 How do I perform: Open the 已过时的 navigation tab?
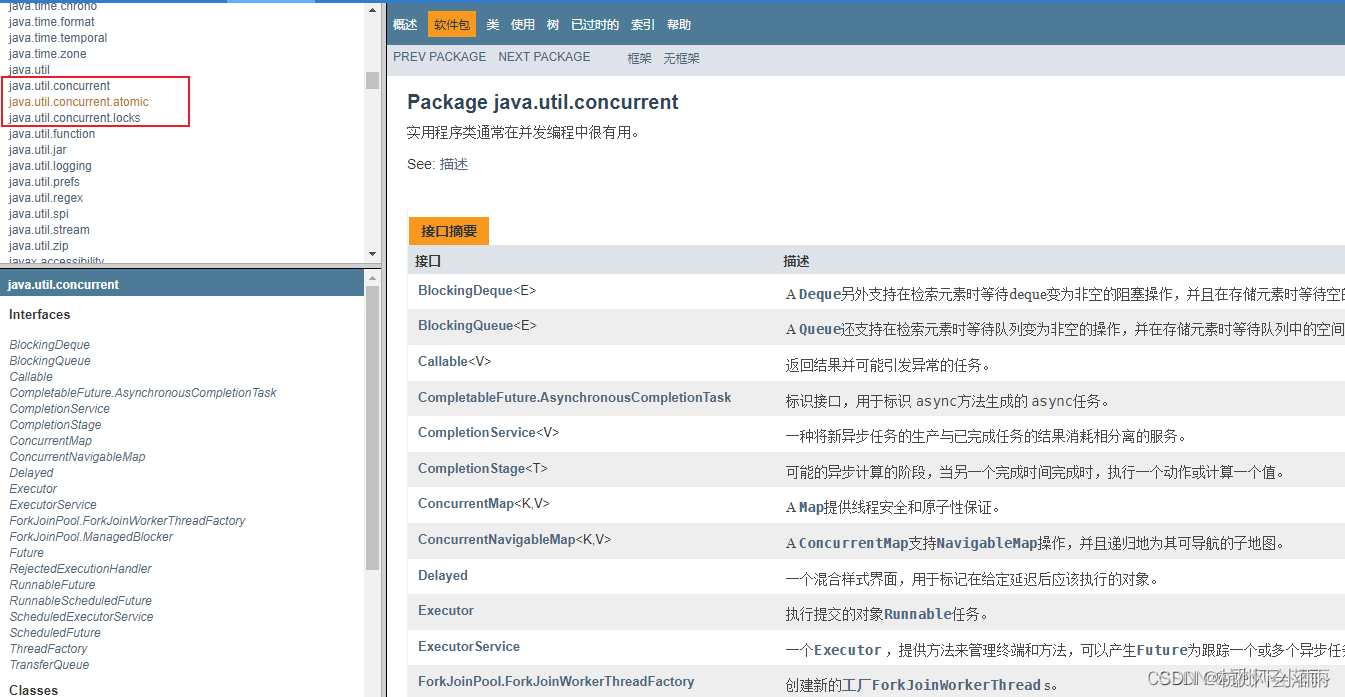pos(595,25)
